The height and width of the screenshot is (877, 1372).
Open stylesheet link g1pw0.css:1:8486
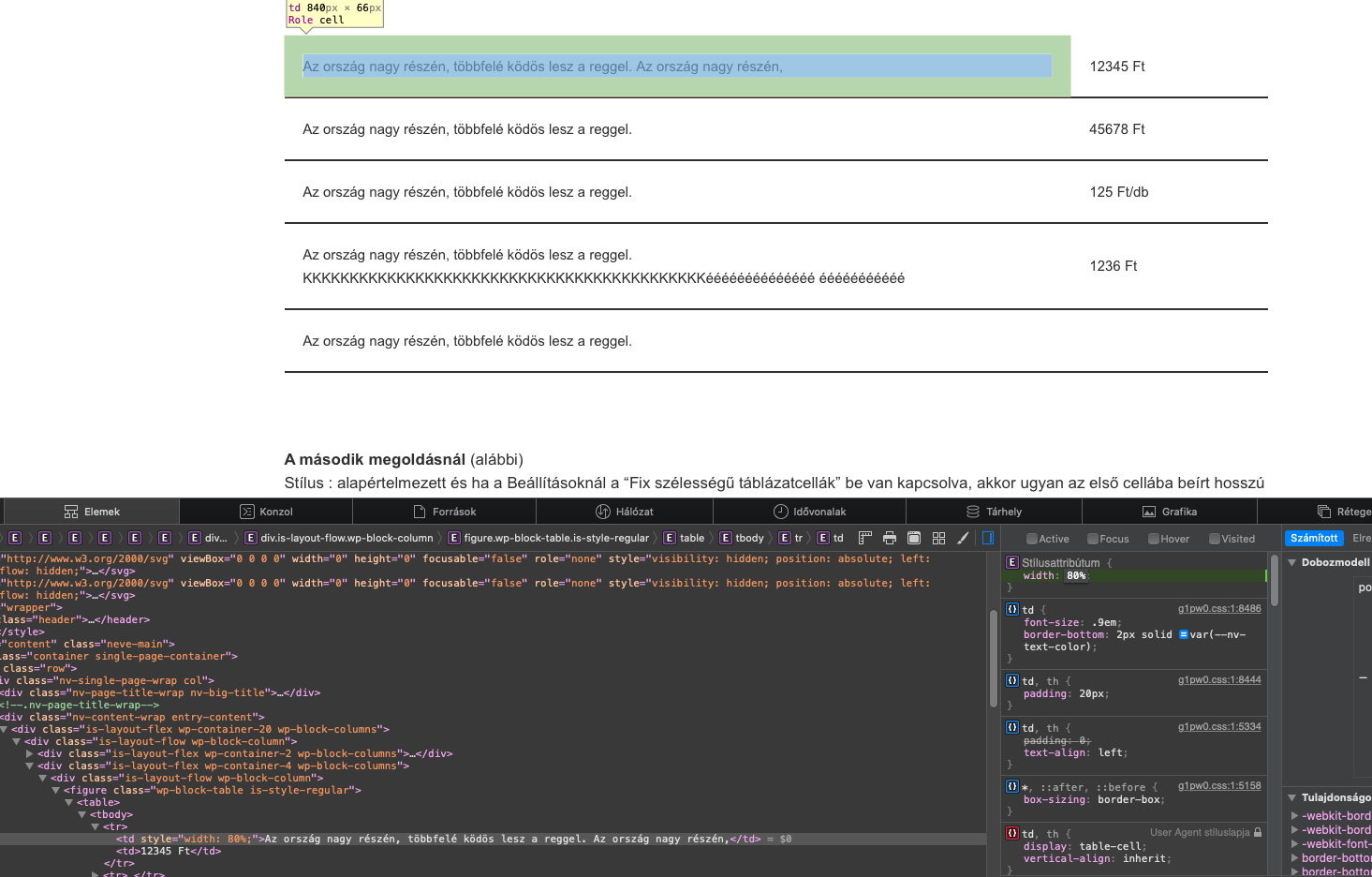click(x=1219, y=609)
